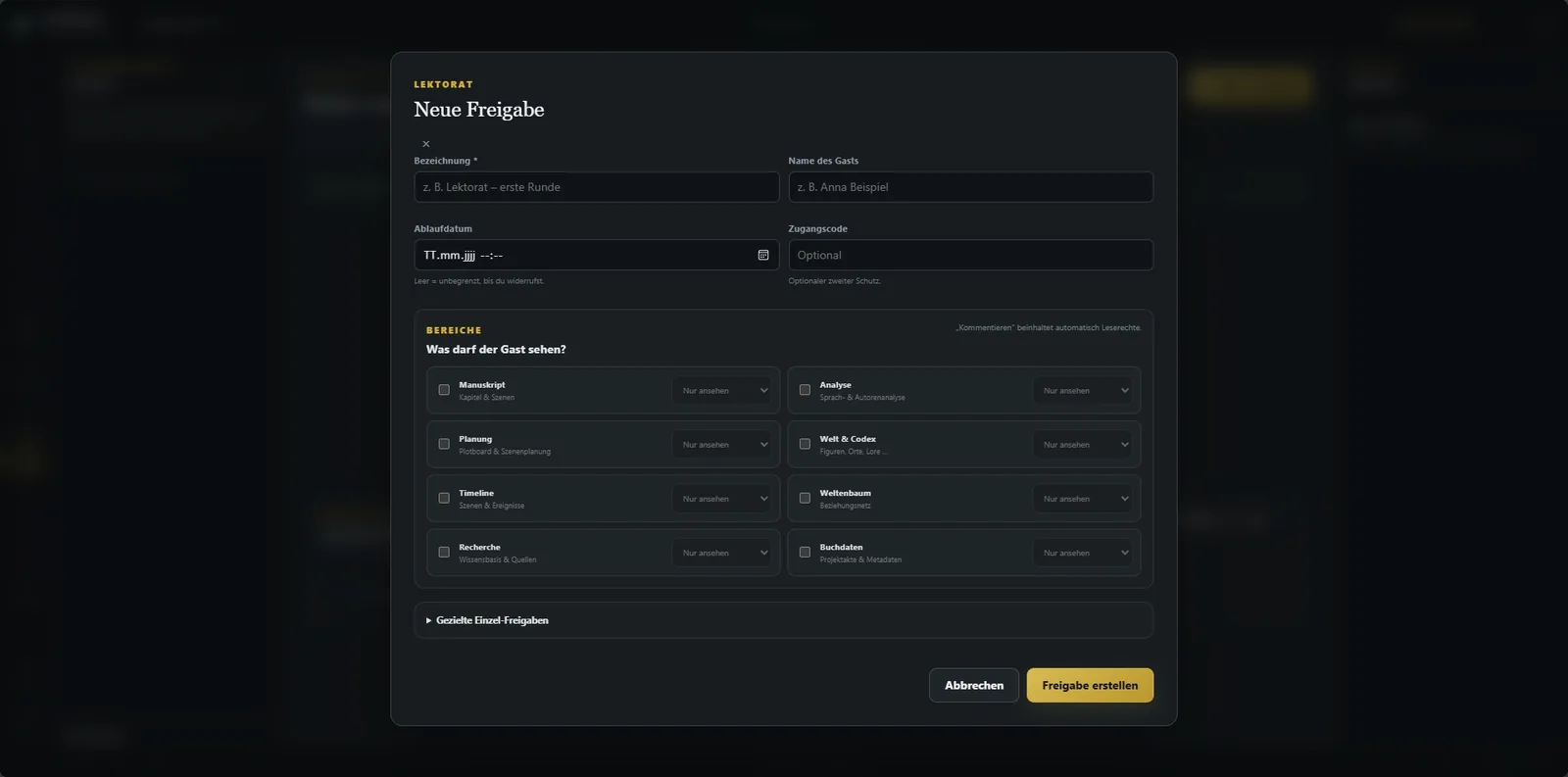Close the Neue Freigabe dialog with X
The width and height of the screenshot is (1568, 777).
tap(426, 144)
